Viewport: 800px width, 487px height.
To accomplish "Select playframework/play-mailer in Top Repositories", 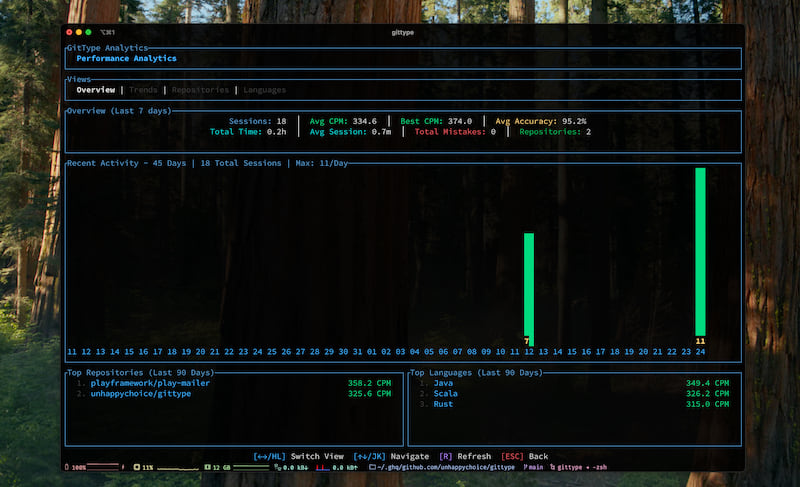I will point(150,383).
